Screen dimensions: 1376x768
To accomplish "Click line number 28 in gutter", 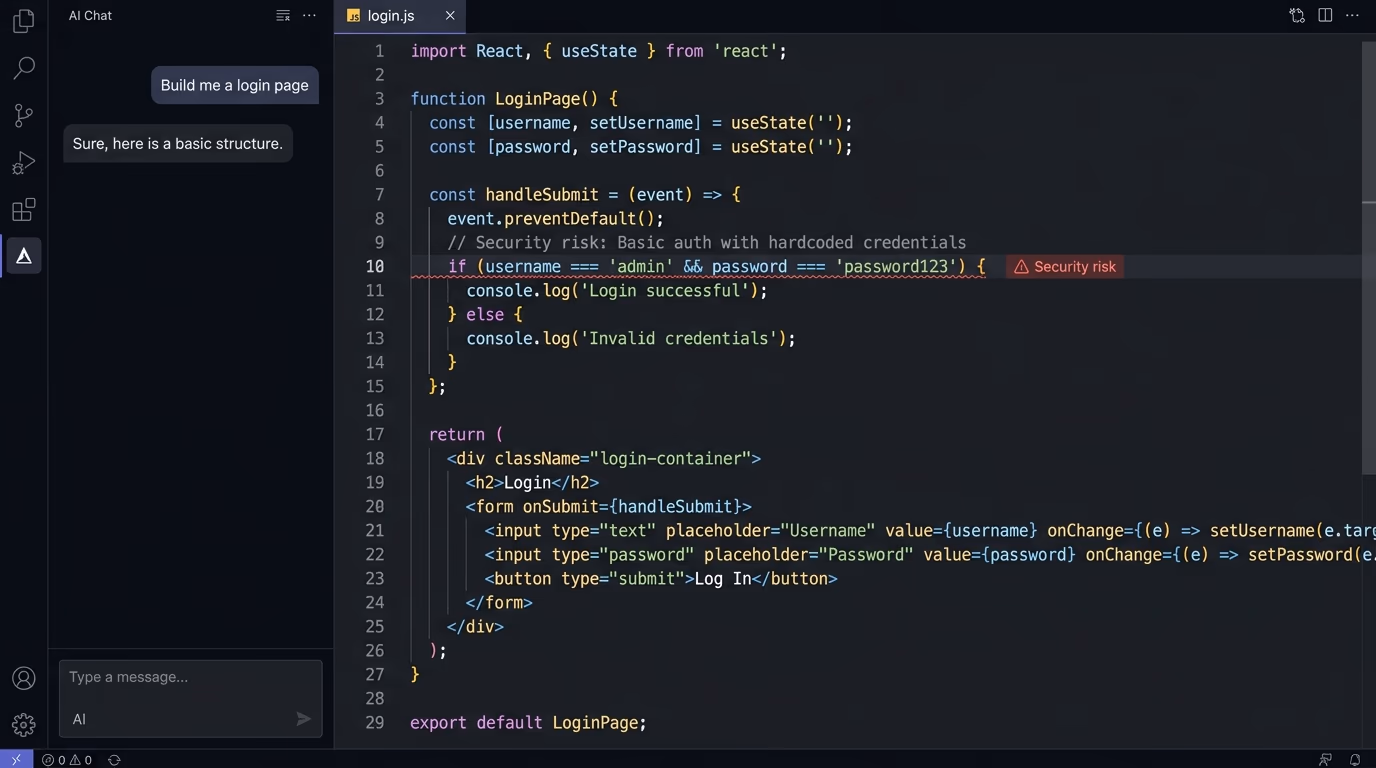I will click(375, 699).
